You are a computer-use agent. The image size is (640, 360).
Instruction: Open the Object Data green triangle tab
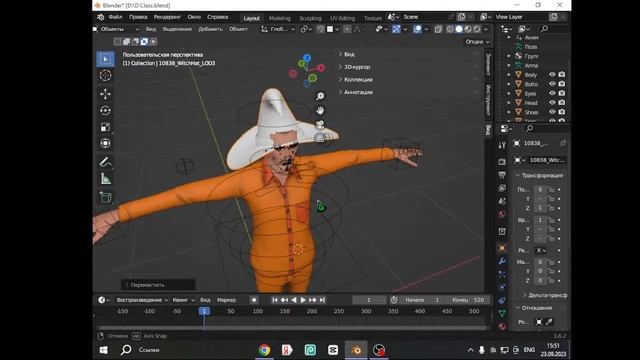pyautogui.click(x=502, y=313)
